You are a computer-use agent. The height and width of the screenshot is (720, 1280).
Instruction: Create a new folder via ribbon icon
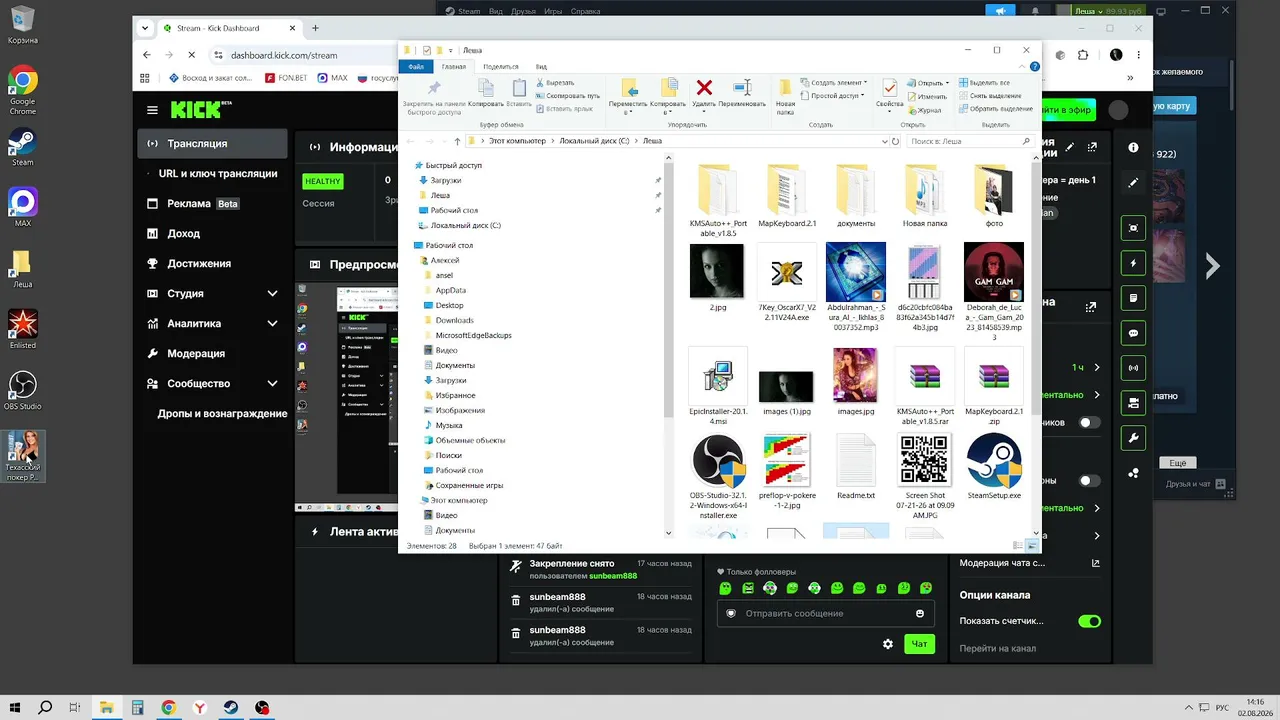[786, 88]
